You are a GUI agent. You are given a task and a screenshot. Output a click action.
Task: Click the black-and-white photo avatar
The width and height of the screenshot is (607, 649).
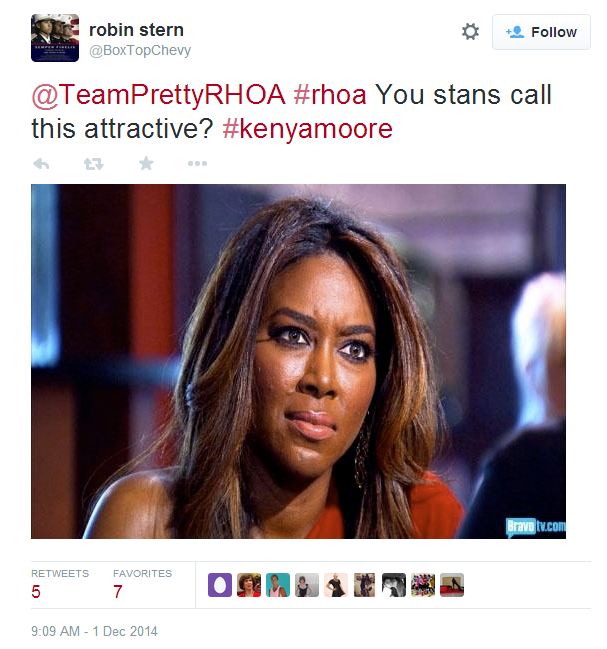click(394, 585)
